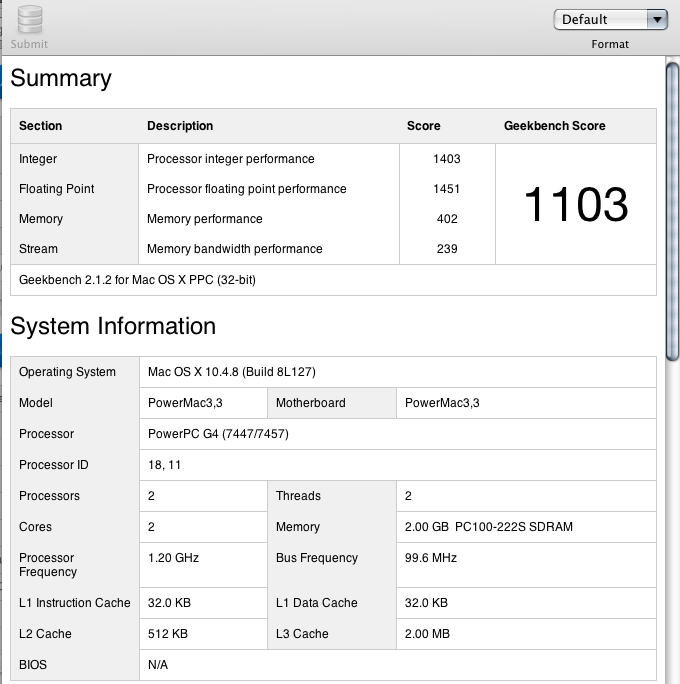
Task: Select 'Memory bandwidth performance' description
Action: click(x=235, y=249)
